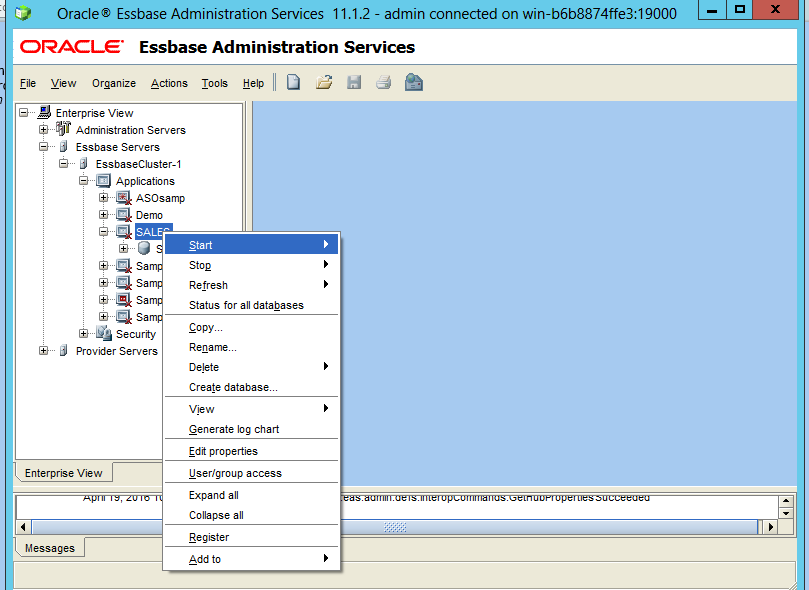The width and height of the screenshot is (809, 590).
Task: Open the File menu
Action: [28, 83]
